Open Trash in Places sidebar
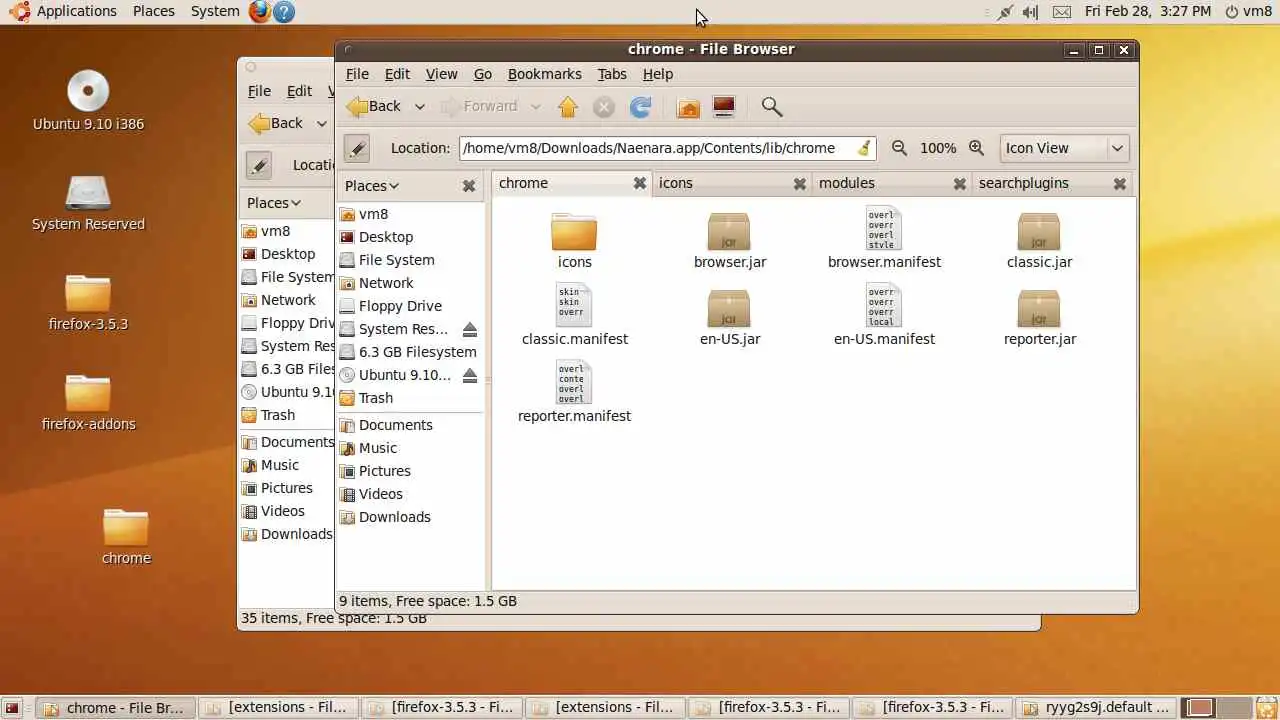This screenshot has height=720, width=1280. click(365, 398)
